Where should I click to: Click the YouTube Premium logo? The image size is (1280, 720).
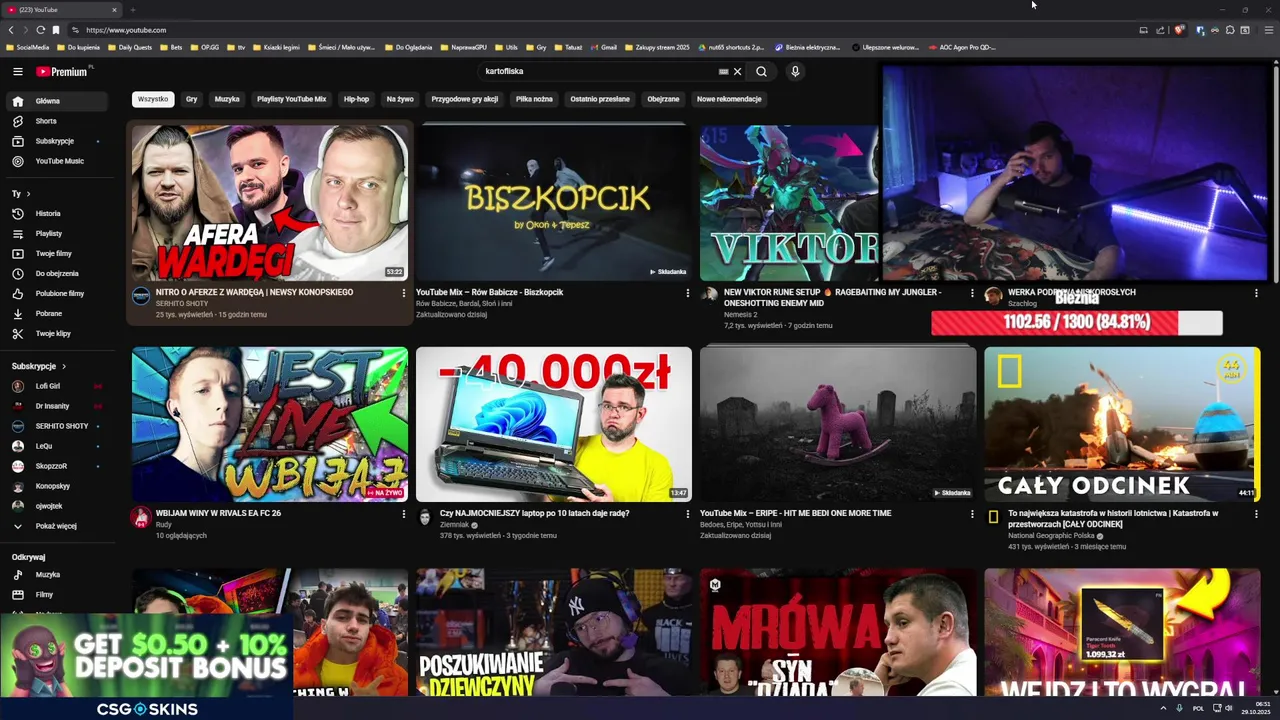click(x=64, y=72)
